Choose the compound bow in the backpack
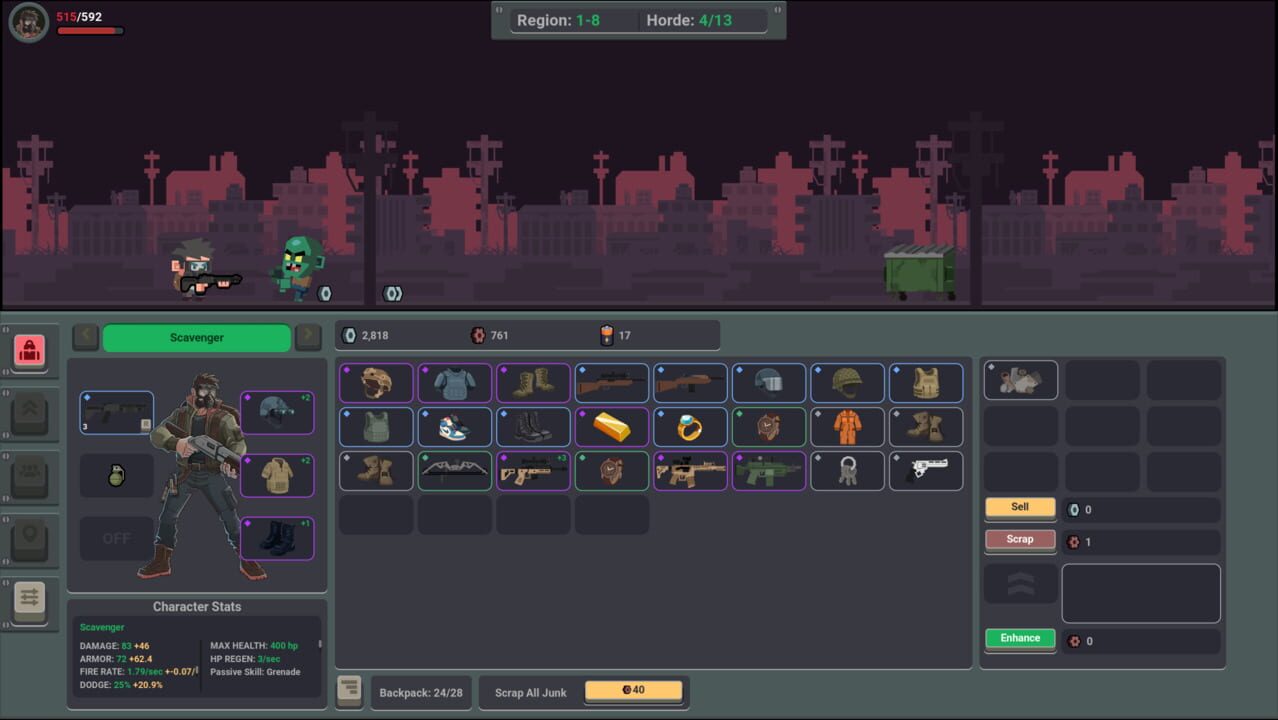 click(x=455, y=471)
